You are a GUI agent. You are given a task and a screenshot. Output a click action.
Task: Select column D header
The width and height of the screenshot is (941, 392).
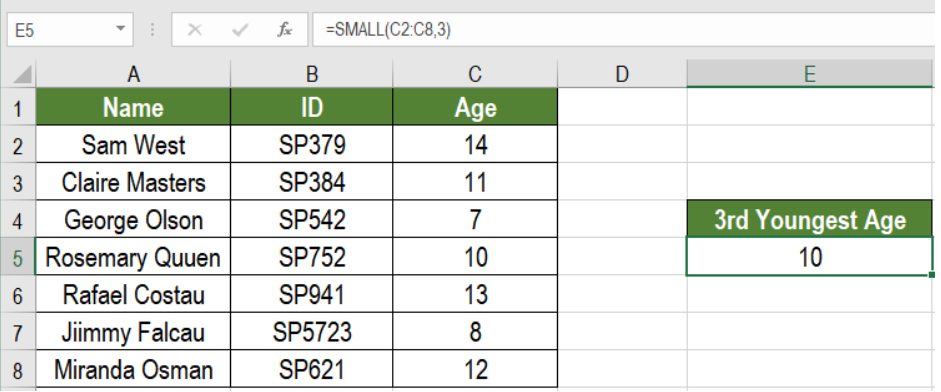click(x=622, y=74)
